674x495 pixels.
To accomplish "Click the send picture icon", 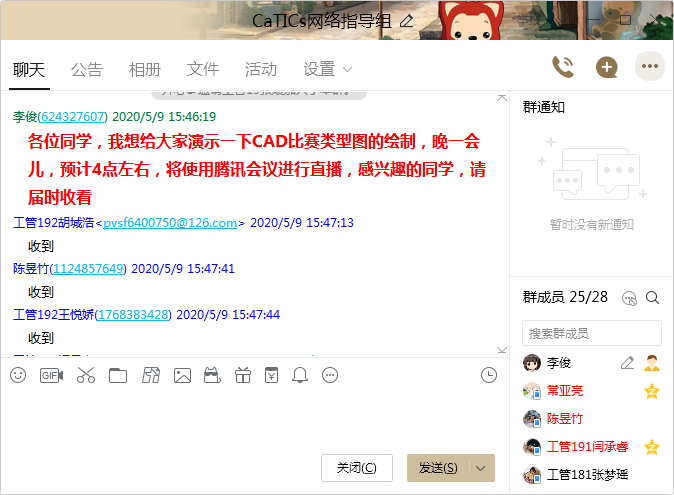I will tap(182, 375).
